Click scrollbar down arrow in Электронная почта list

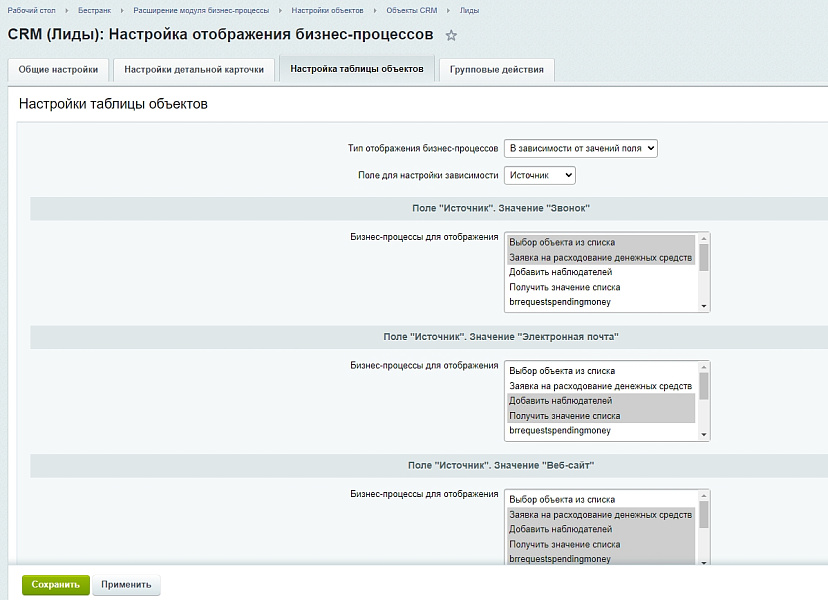[x=704, y=435]
